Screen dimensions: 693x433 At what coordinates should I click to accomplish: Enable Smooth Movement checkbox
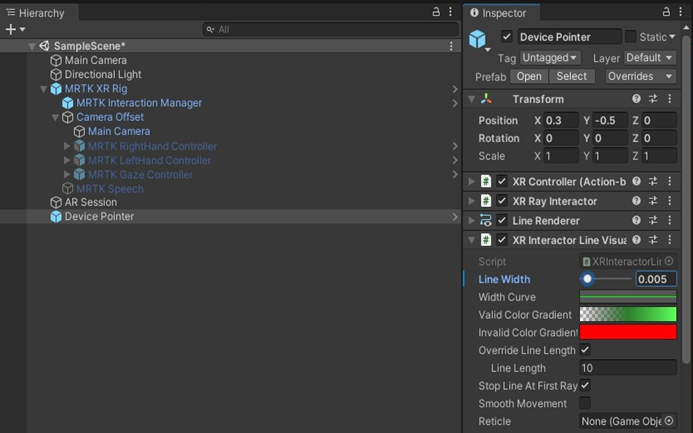click(x=585, y=403)
